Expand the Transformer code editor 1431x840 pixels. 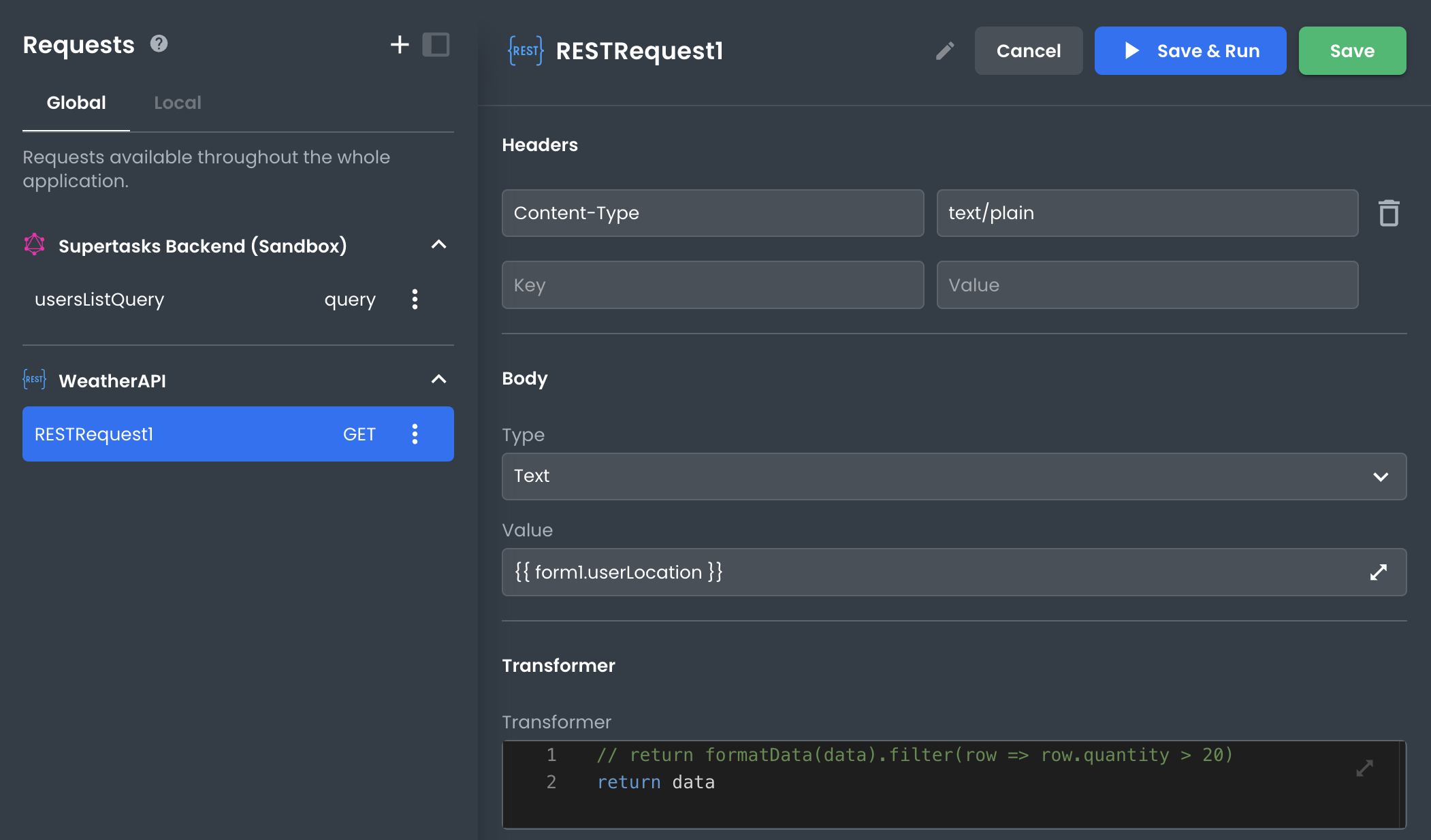[x=1364, y=769]
